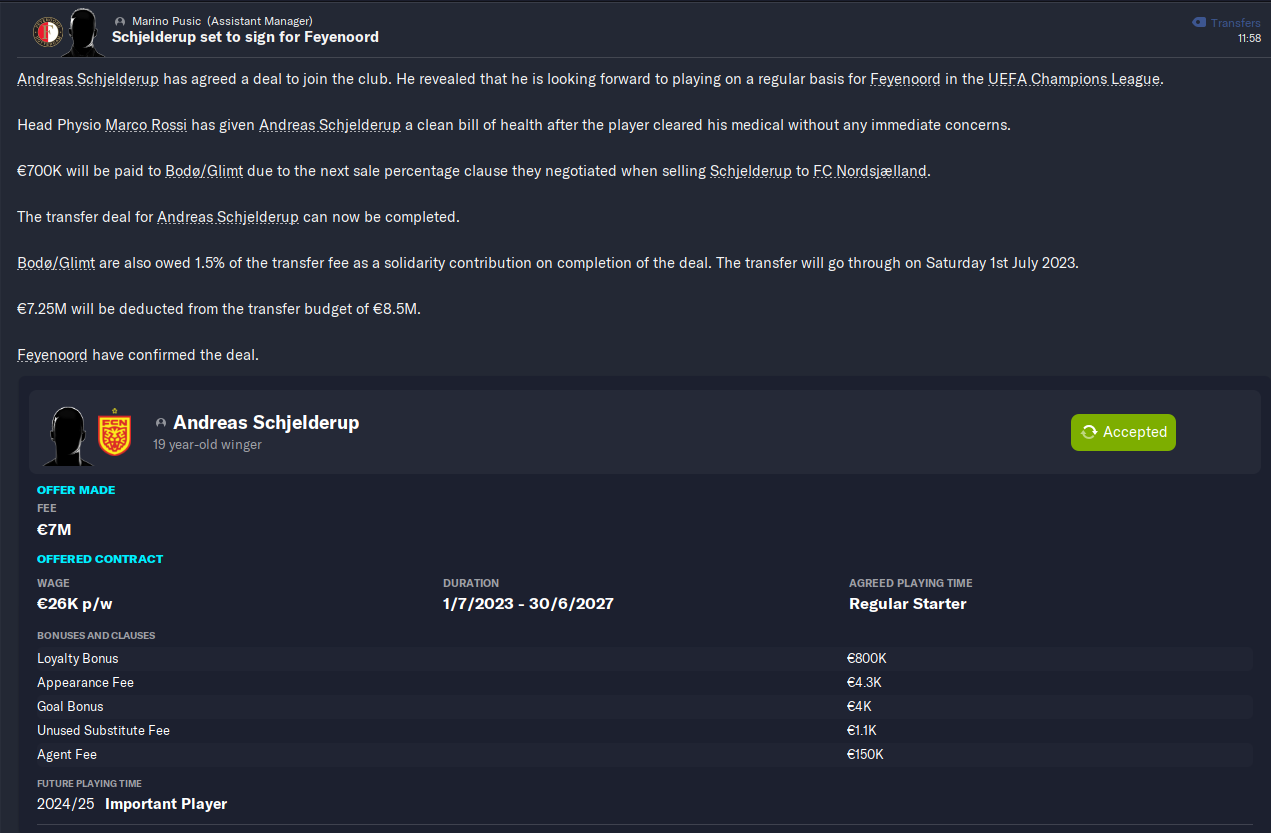Open the FC Nordsjælland link
Viewport: 1271px width, 833px height.
tap(871, 171)
